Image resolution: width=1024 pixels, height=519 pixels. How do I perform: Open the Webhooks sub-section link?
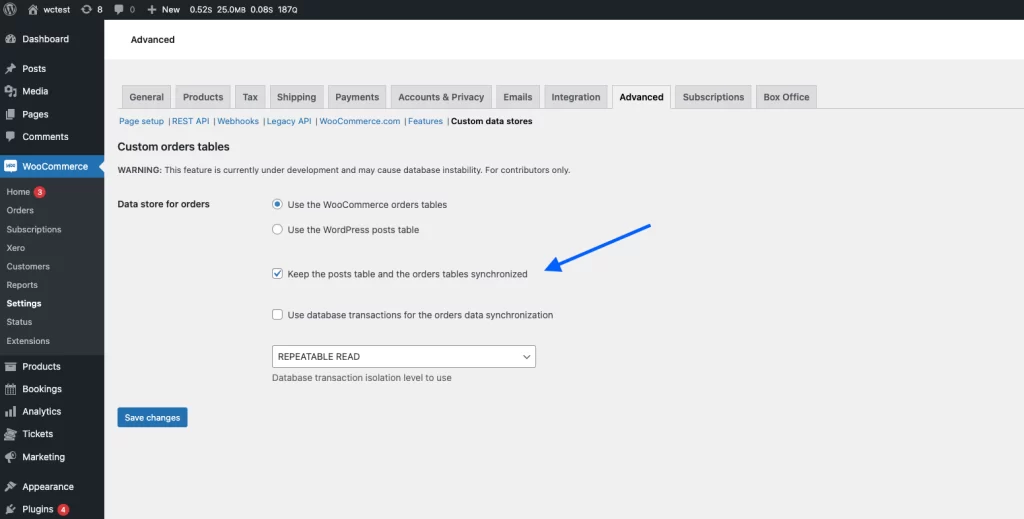tap(238, 121)
